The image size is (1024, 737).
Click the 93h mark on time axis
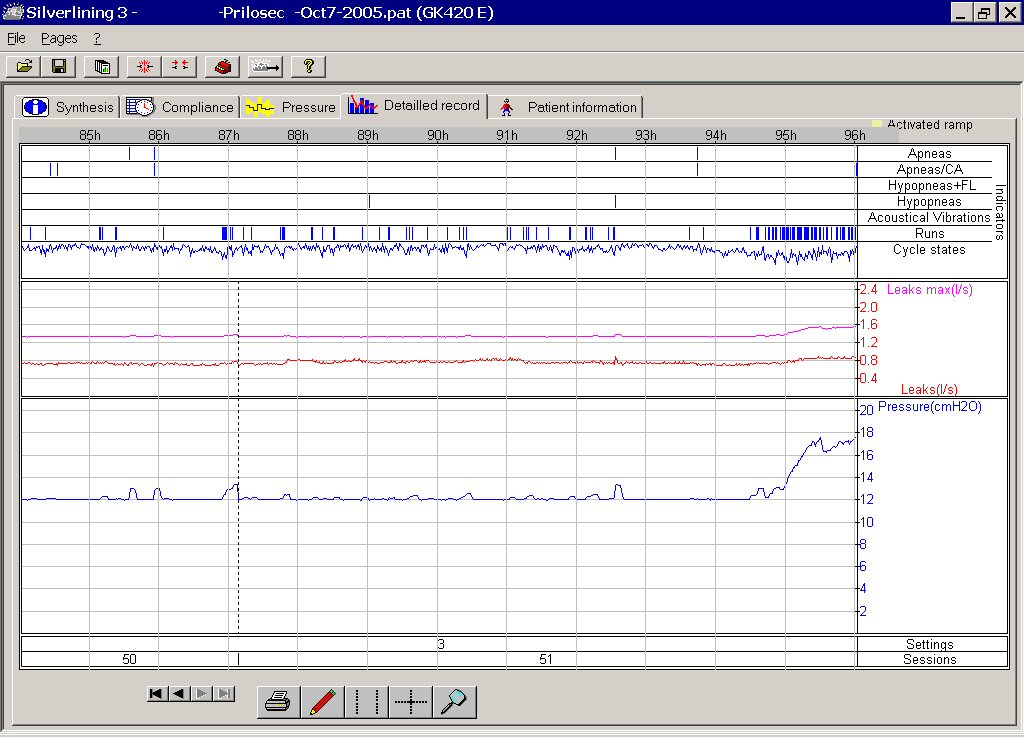646,135
